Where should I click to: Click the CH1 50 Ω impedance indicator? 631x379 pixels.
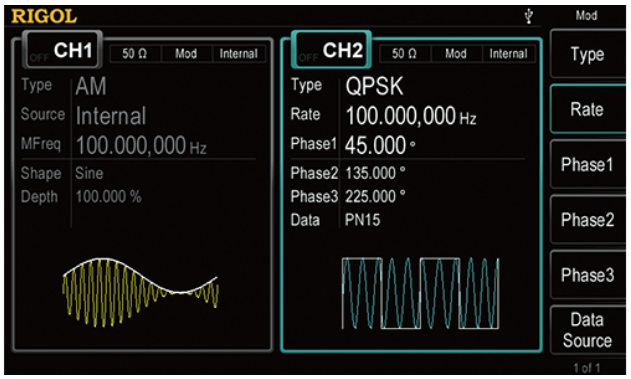pos(135,54)
